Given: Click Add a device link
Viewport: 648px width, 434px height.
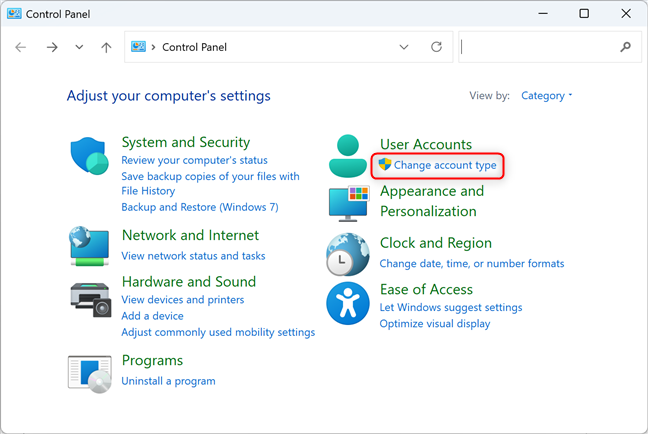Looking at the screenshot, I should point(152,316).
